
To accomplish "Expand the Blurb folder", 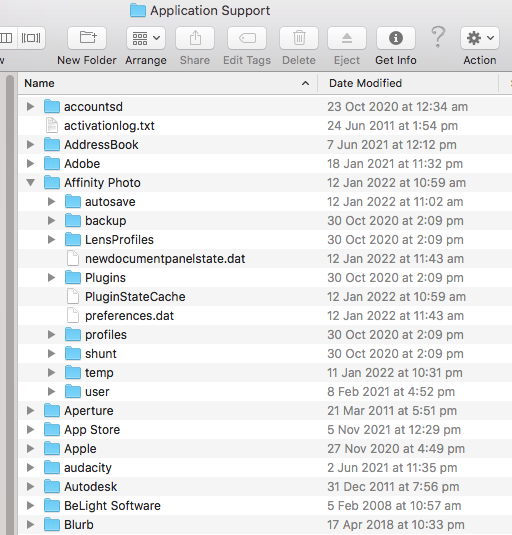I will (x=30, y=525).
